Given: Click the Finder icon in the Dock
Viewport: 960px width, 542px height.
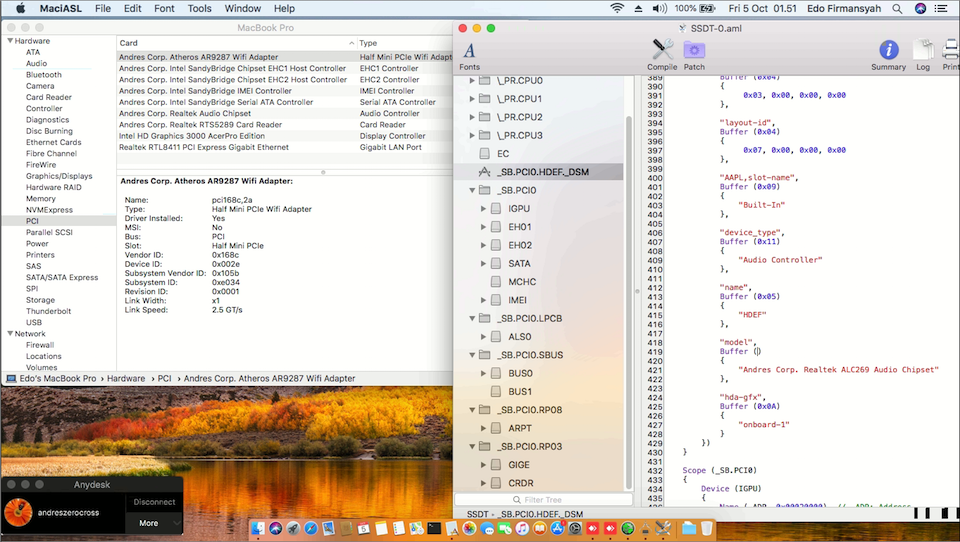Looking at the screenshot, I should click(x=257, y=527).
